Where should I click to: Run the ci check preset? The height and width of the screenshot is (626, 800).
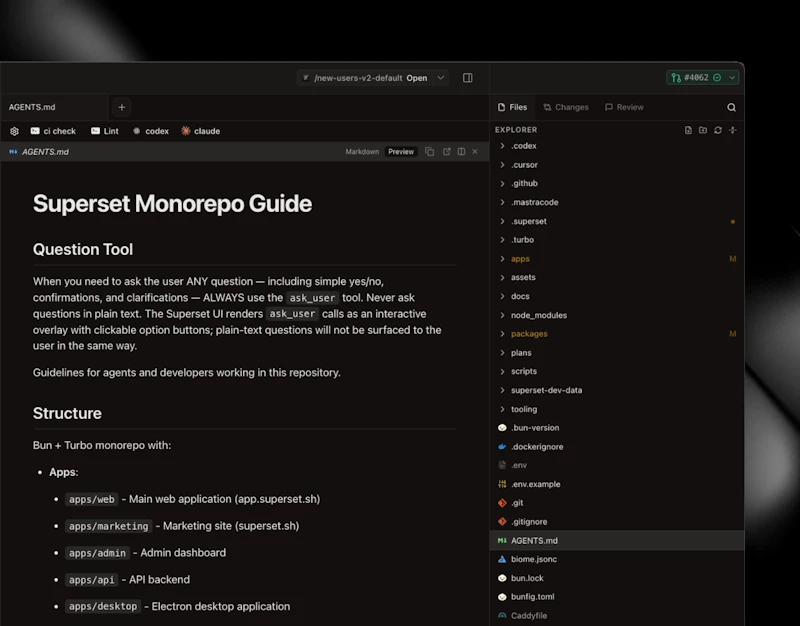click(x=53, y=131)
